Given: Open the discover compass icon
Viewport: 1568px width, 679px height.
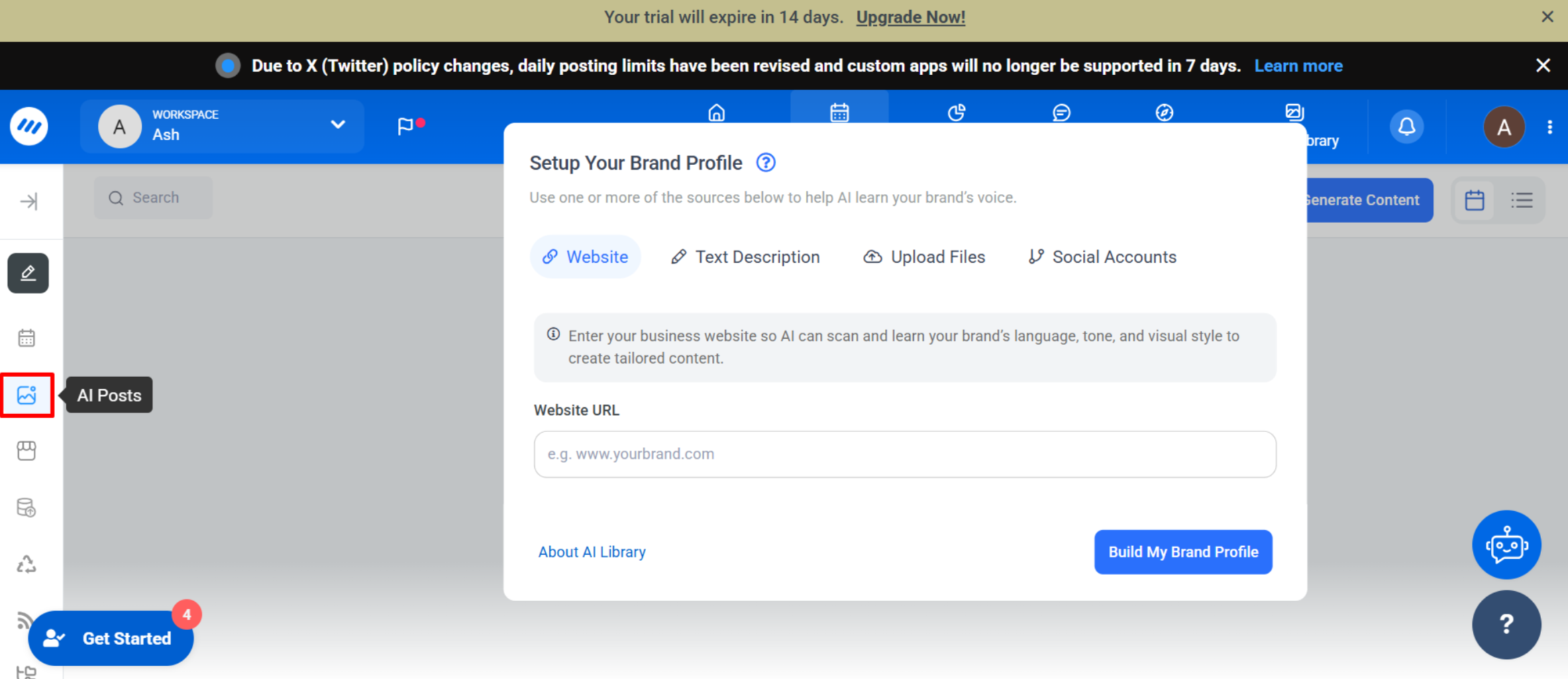Looking at the screenshot, I should click(1165, 112).
